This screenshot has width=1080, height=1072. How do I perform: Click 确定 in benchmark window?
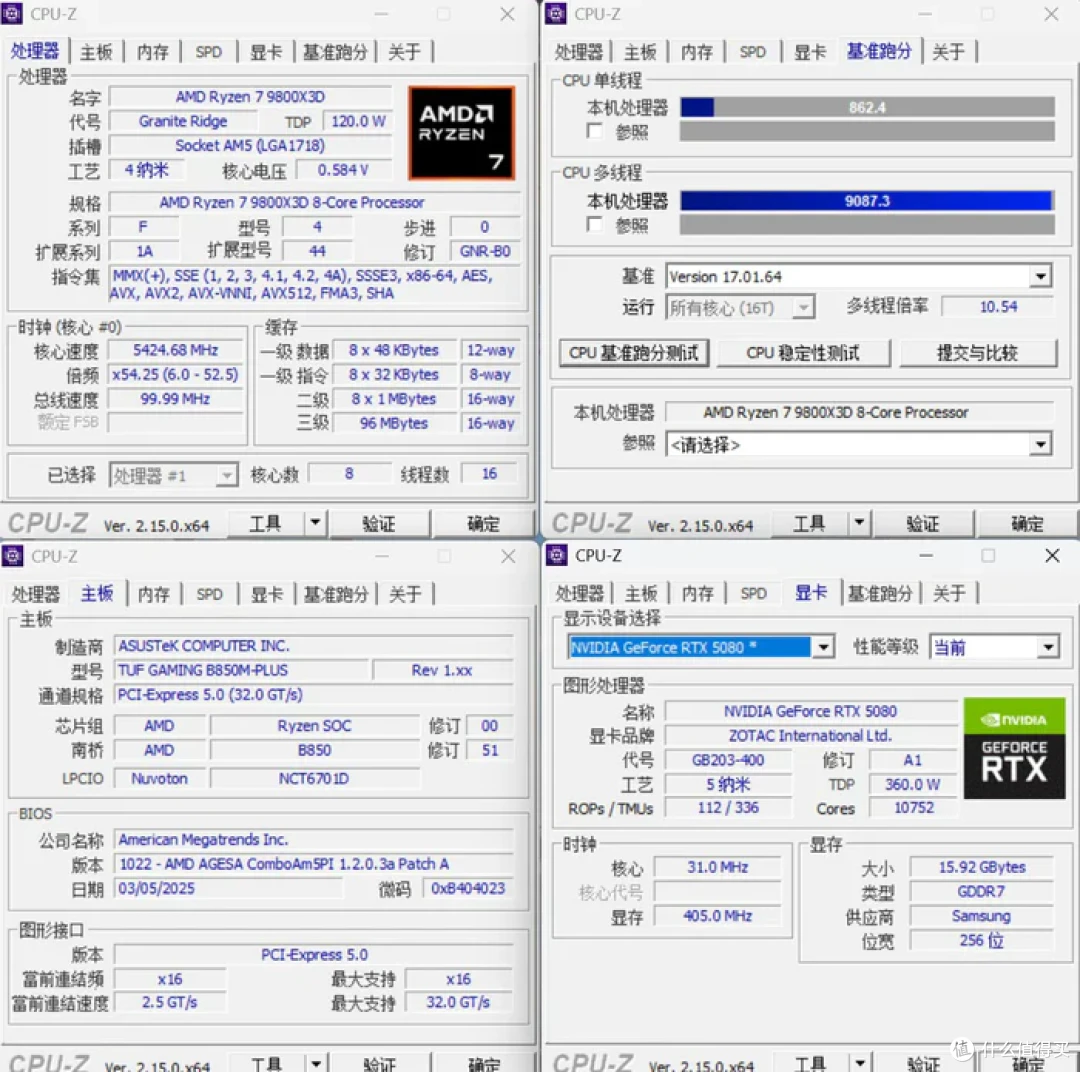pos(1027,524)
